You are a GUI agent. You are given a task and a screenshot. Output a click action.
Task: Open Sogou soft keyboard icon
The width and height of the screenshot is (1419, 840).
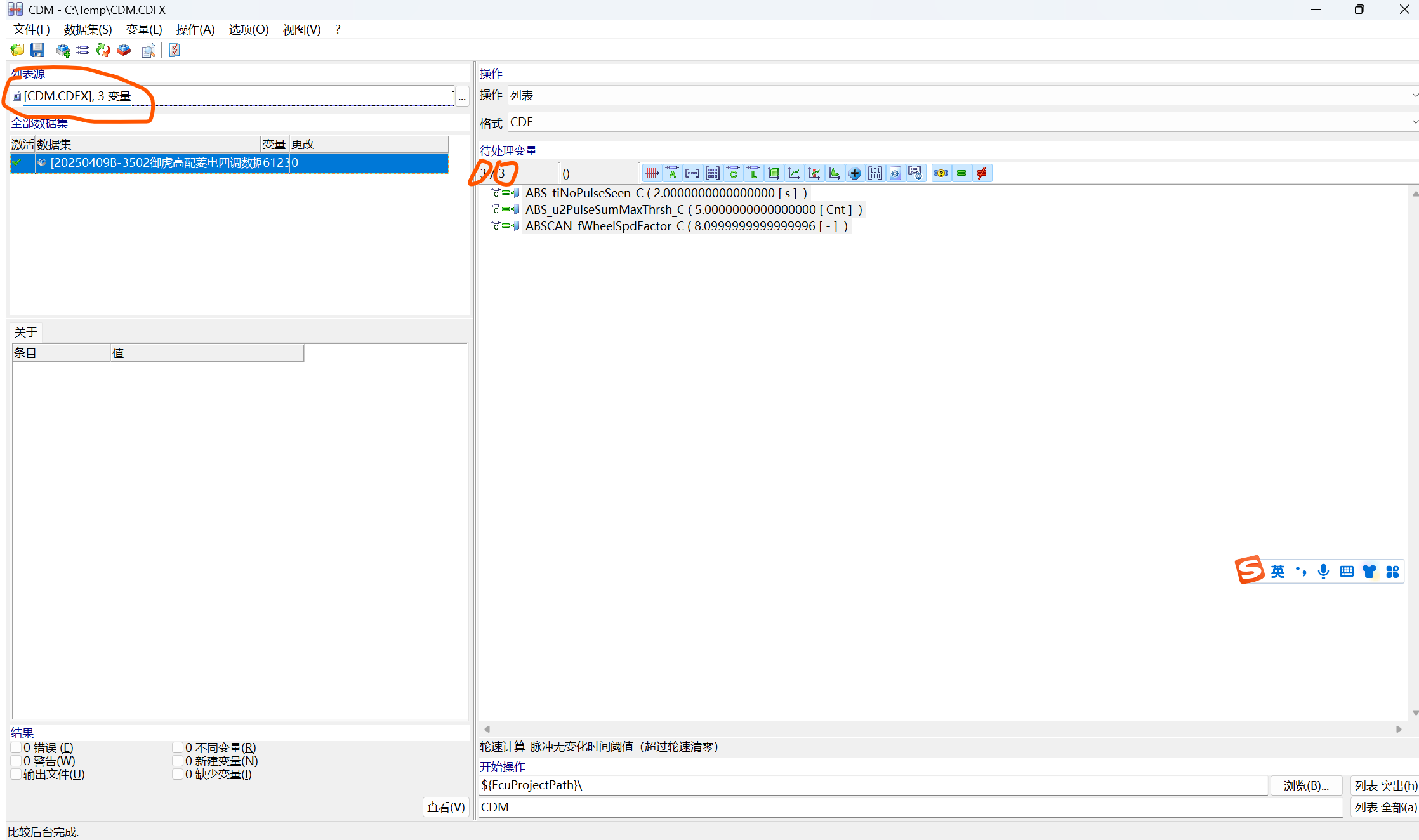1347,572
